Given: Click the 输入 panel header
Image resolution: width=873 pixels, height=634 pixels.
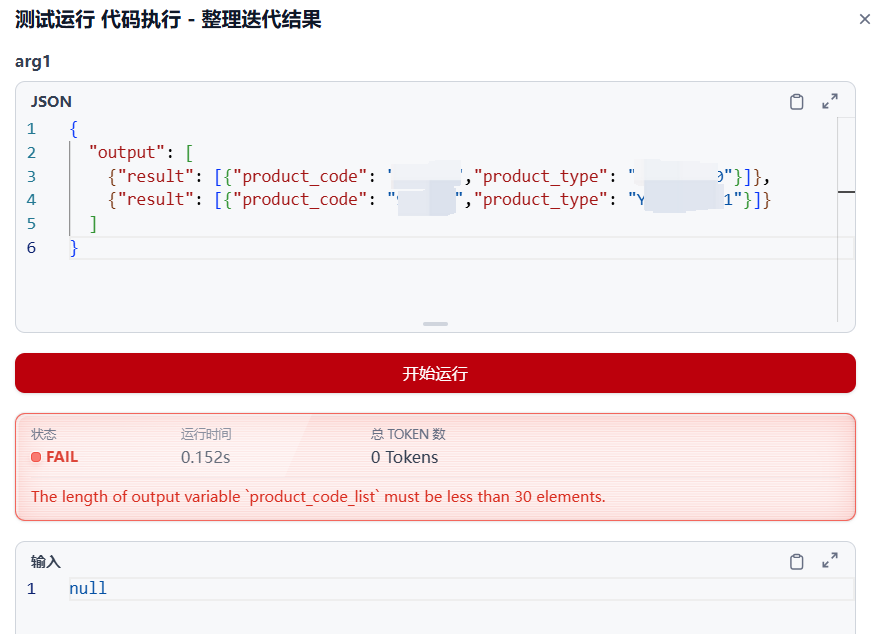Looking at the screenshot, I should [46, 561].
